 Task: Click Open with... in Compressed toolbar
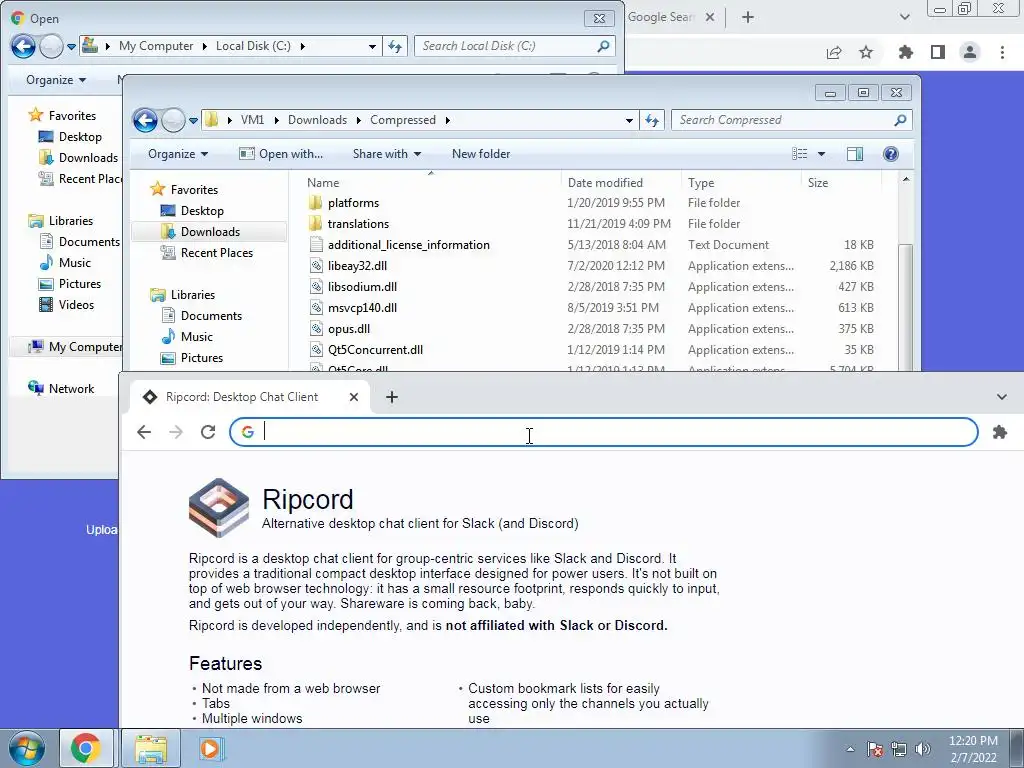click(281, 154)
